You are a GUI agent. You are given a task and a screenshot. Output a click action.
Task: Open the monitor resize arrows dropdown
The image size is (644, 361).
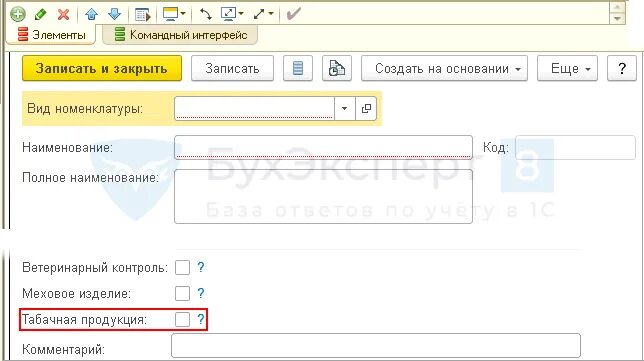(232, 14)
